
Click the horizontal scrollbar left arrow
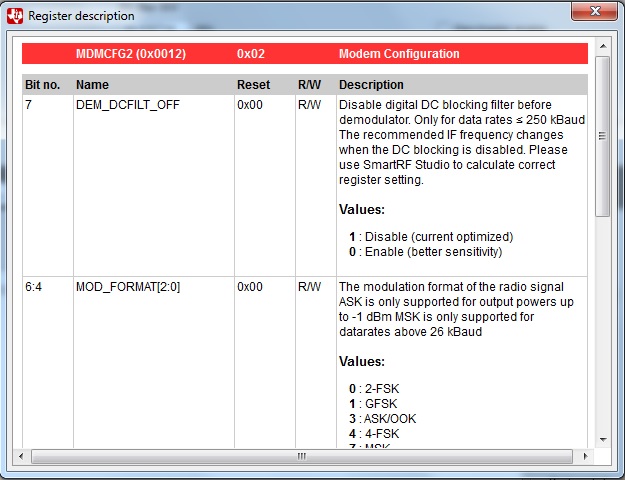coord(21,456)
